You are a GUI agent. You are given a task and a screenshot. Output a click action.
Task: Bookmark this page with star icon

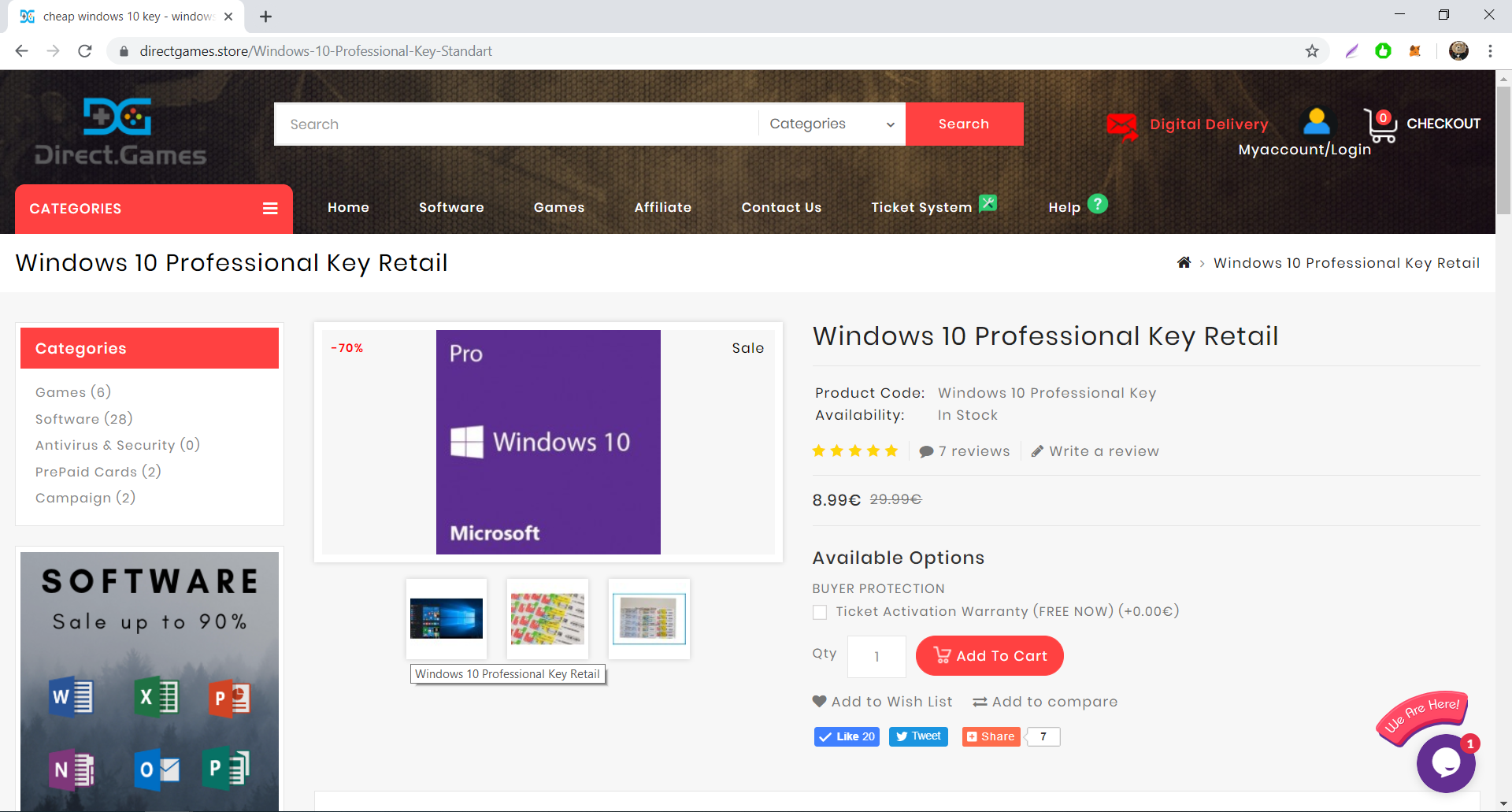[1312, 51]
